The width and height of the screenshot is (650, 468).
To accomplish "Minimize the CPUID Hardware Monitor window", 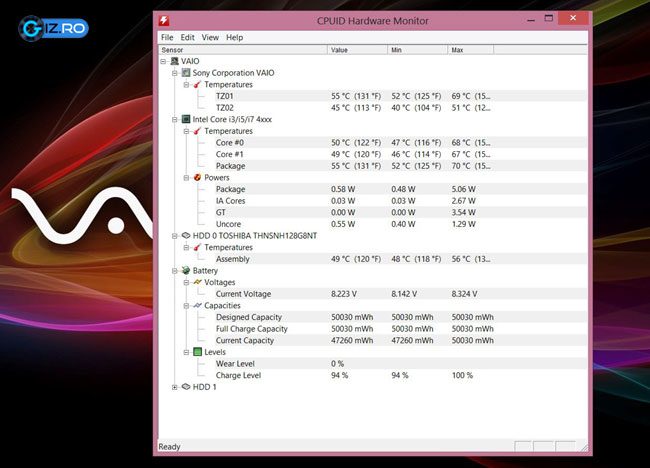I will pyautogui.click(x=531, y=19).
